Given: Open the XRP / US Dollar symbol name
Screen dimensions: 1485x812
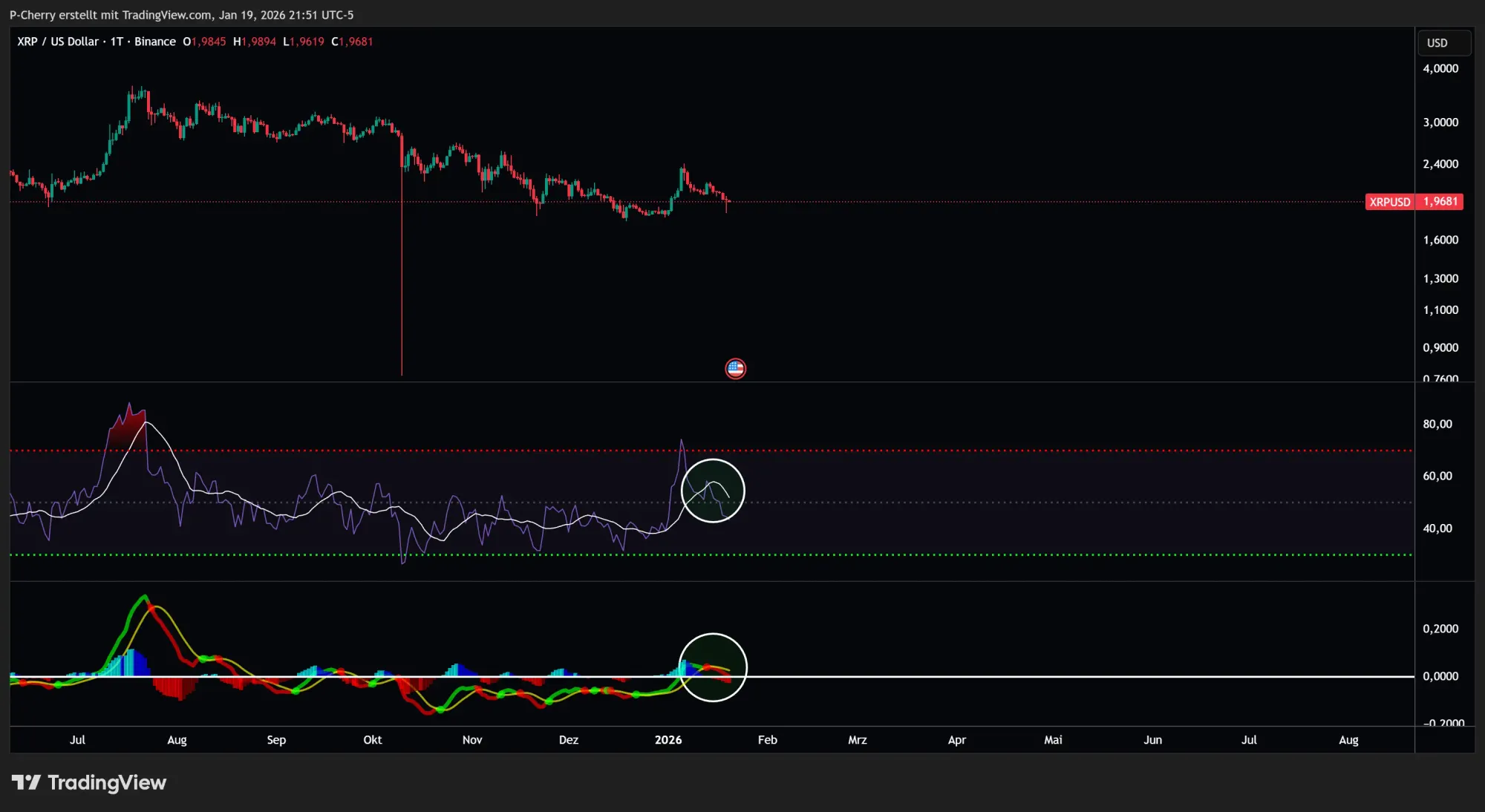Looking at the screenshot, I should coord(56,42).
